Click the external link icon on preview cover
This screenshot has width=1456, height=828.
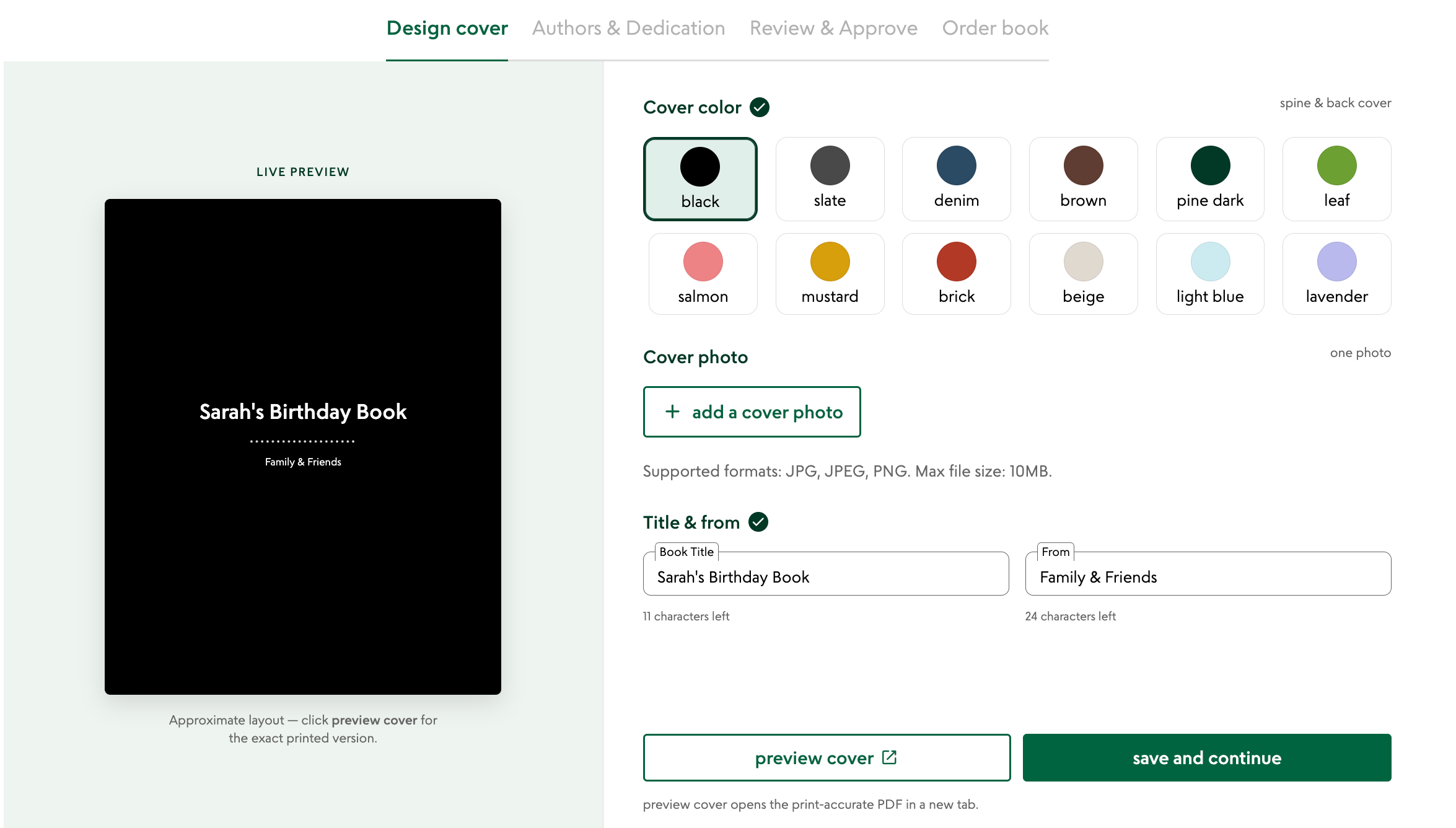889,757
